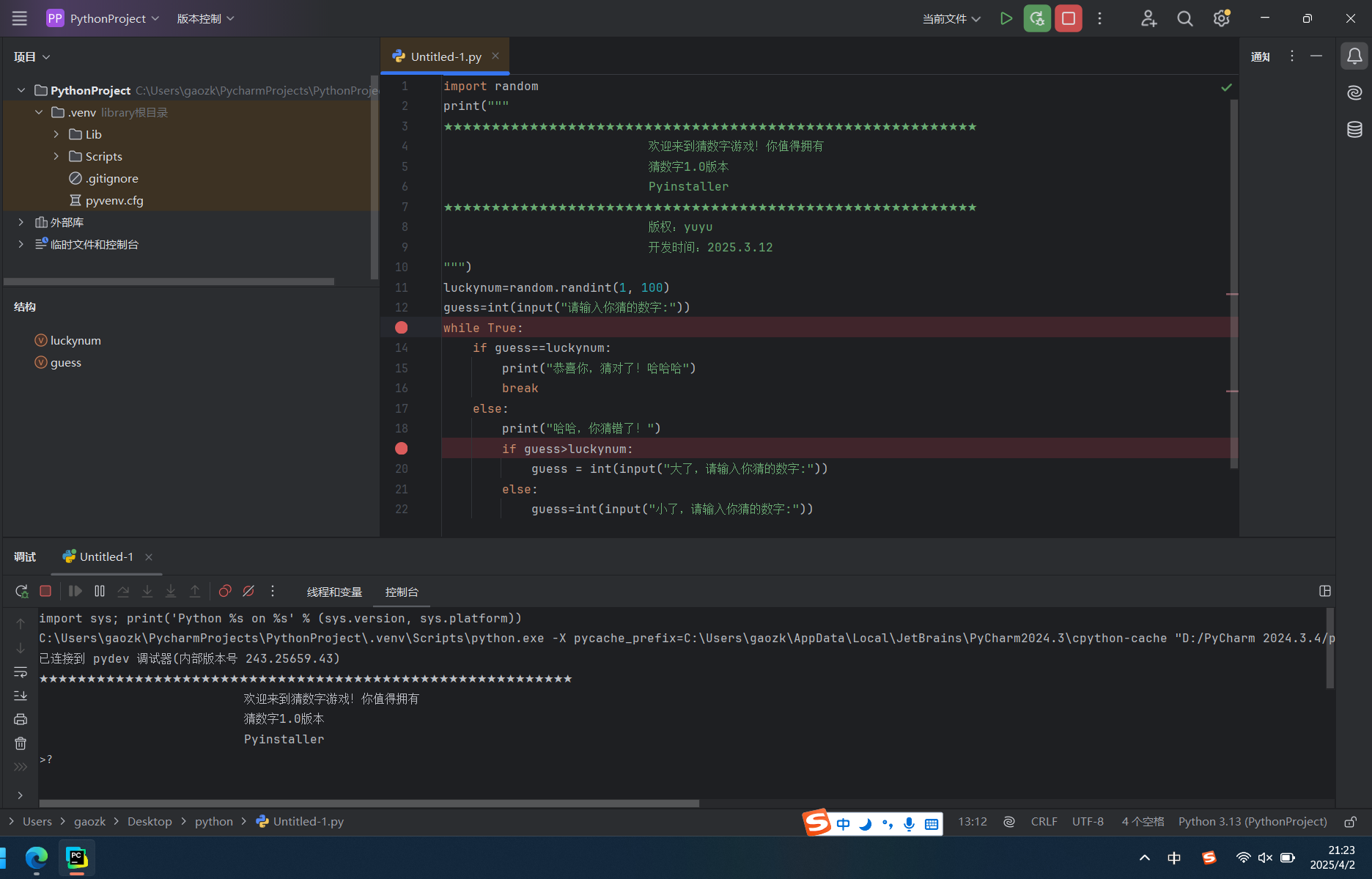This screenshot has width=1372, height=879.
Task: Move down the stack trace in console
Action: pyautogui.click(x=21, y=648)
